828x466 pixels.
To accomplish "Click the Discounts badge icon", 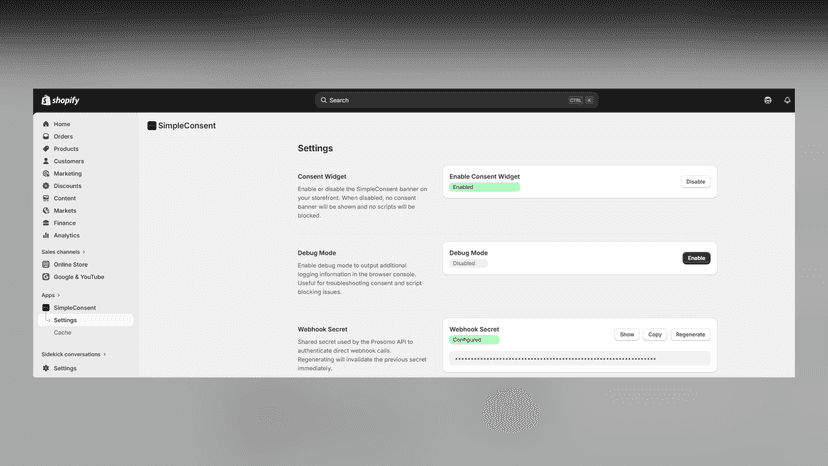I will (46, 186).
